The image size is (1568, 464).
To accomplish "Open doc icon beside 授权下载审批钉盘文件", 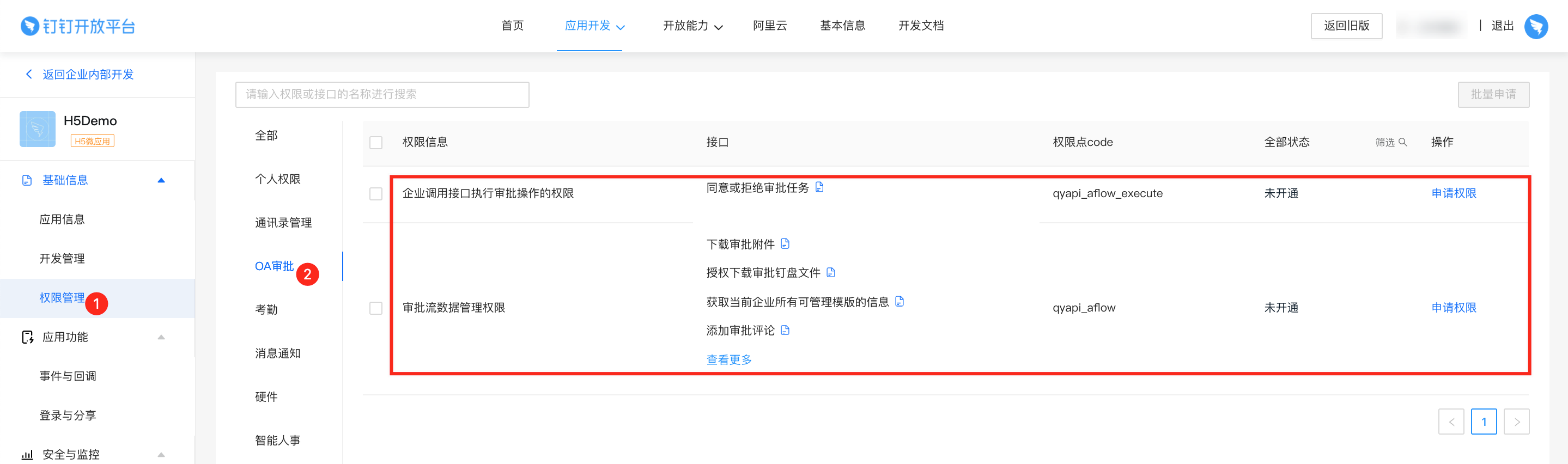I will (x=831, y=272).
